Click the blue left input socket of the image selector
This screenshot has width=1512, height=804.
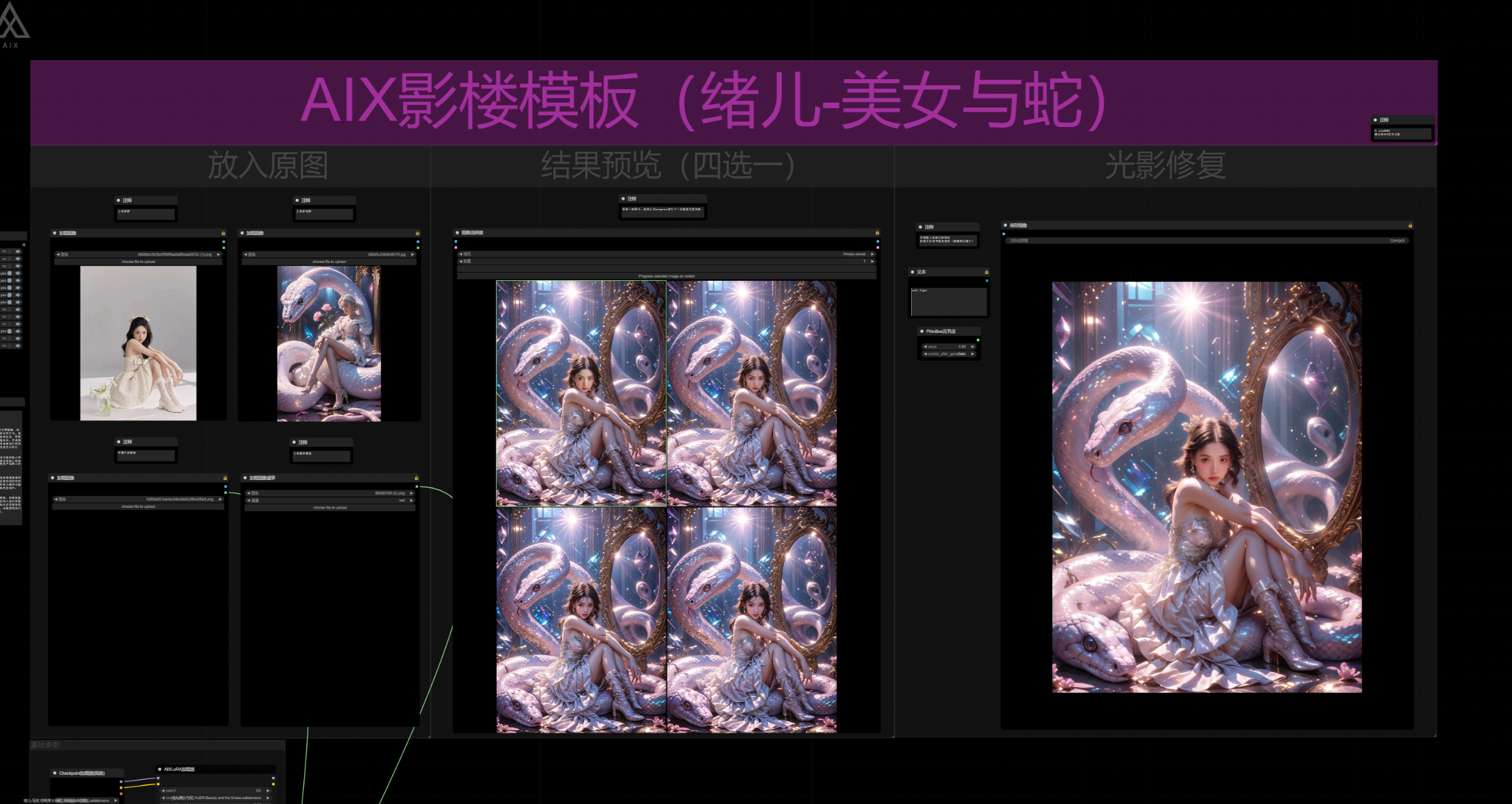[x=456, y=241]
